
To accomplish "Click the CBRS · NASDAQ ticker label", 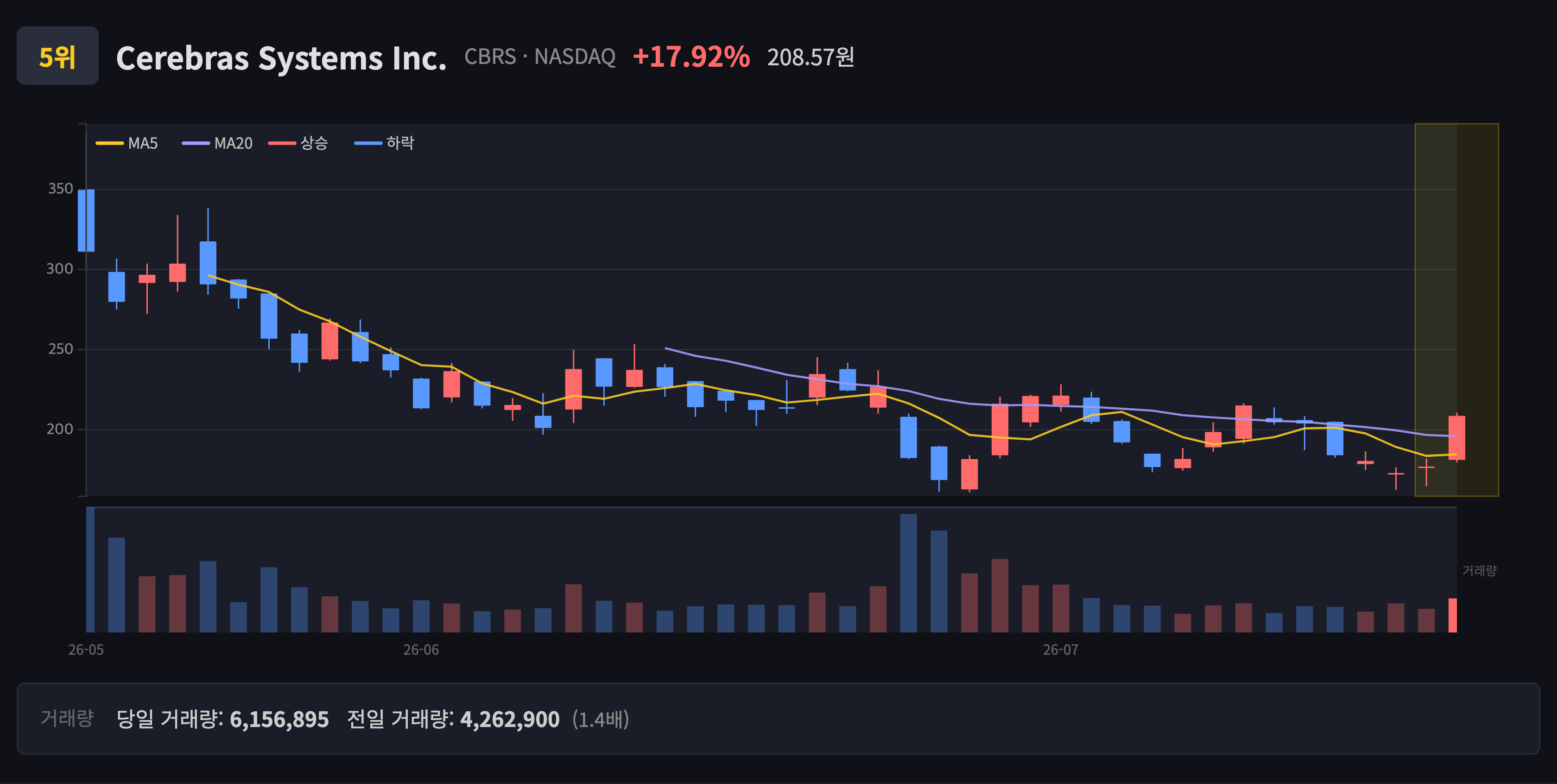I will point(540,57).
